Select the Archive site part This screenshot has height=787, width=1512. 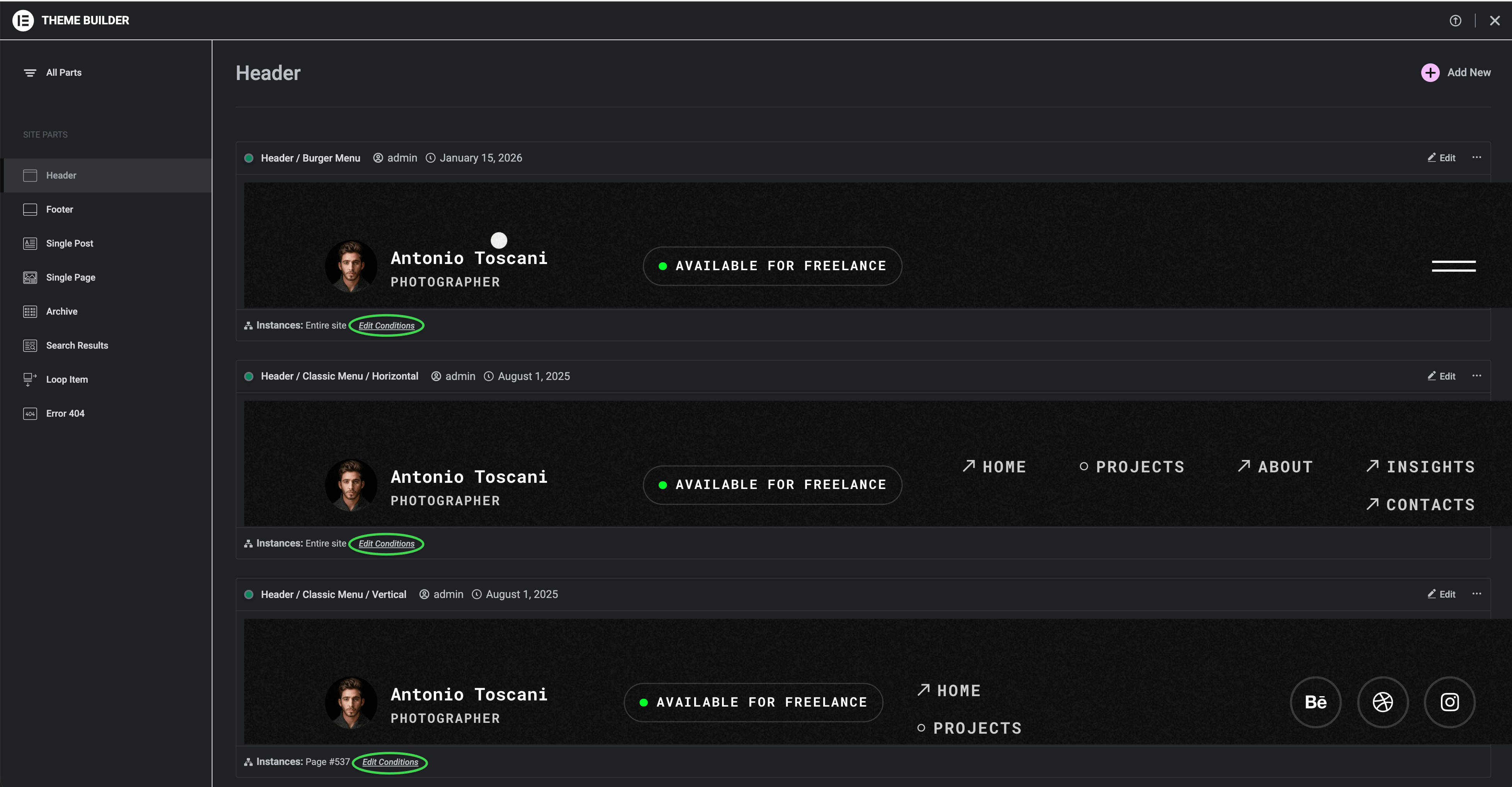point(62,312)
